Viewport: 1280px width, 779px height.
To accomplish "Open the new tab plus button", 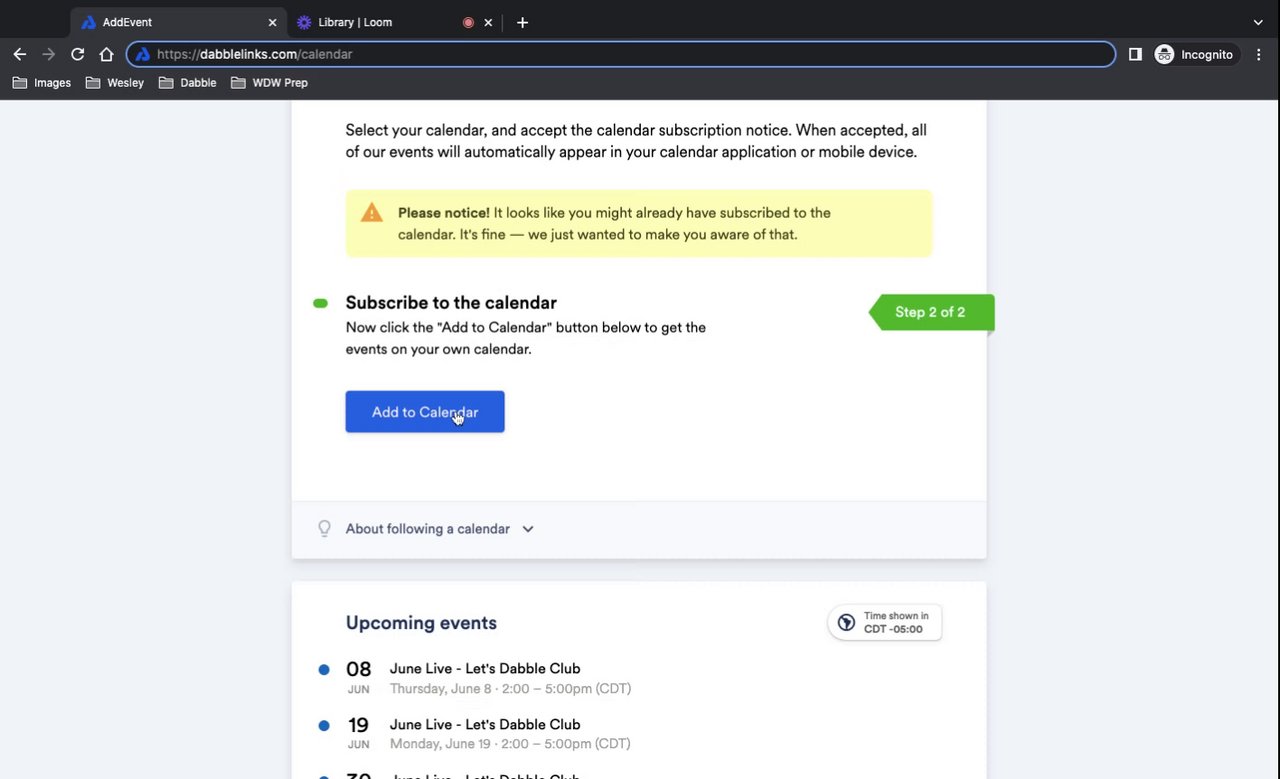I will click(x=522, y=22).
